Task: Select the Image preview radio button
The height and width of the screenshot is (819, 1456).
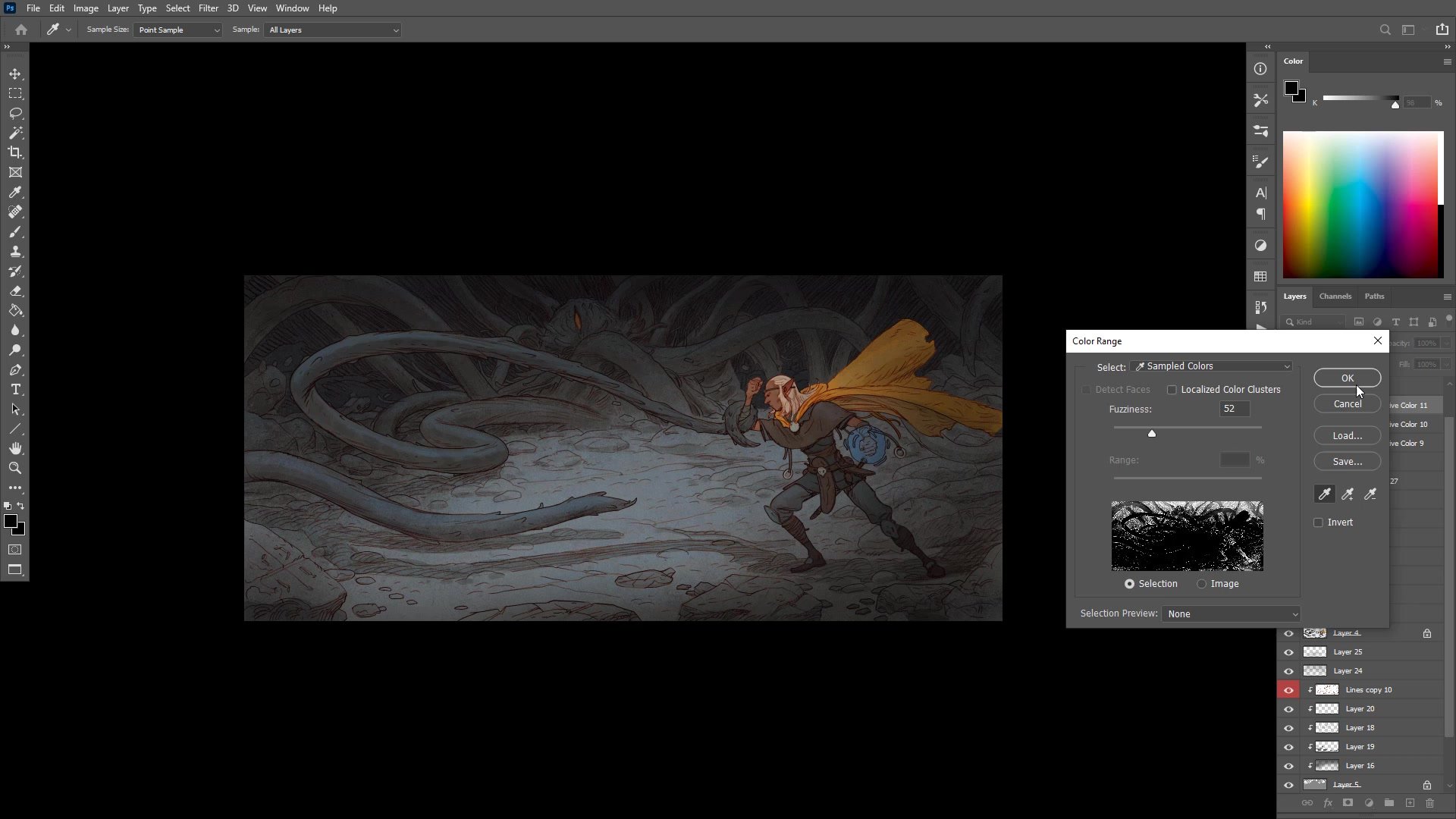Action: pyautogui.click(x=1202, y=584)
